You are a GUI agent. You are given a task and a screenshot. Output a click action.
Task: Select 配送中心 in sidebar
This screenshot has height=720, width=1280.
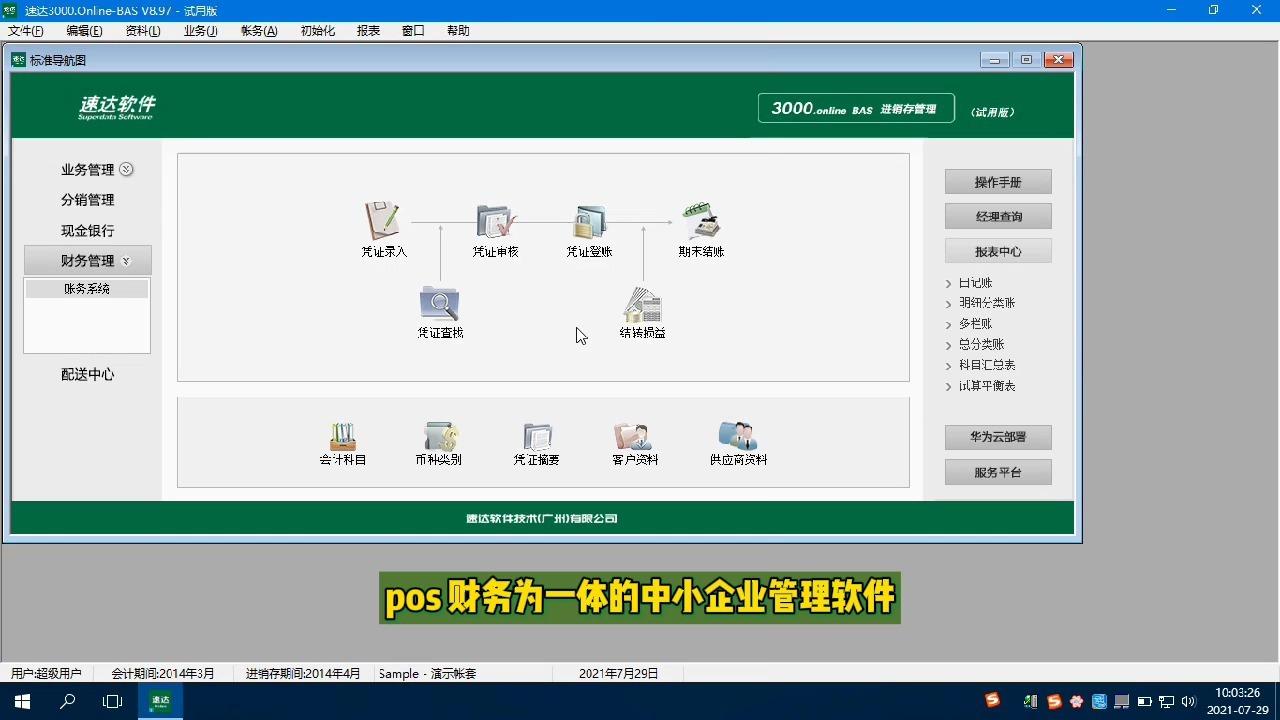pos(88,374)
